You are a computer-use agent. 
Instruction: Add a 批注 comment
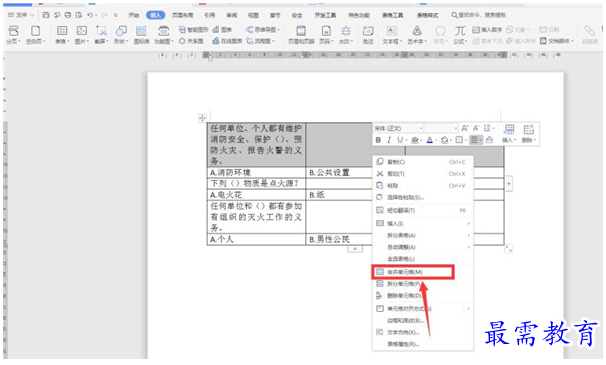click(x=368, y=34)
